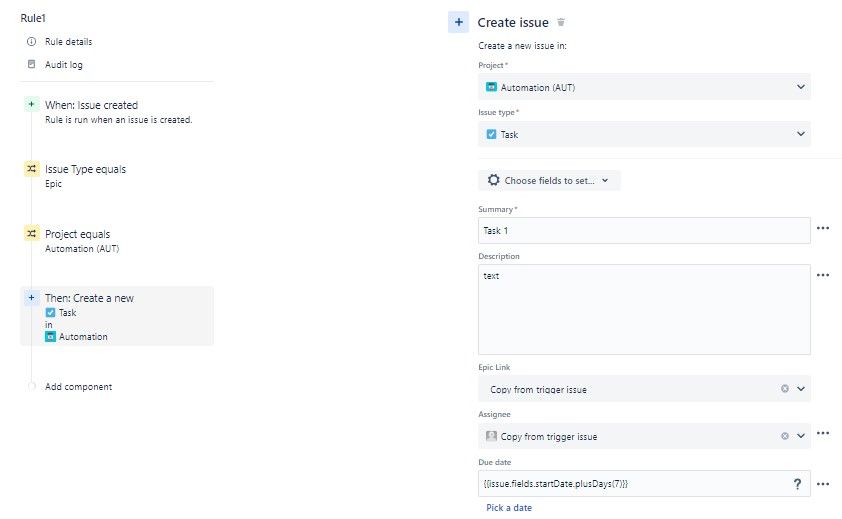Click the Audit log document icon
This screenshot has width=842, height=519.
(32, 64)
